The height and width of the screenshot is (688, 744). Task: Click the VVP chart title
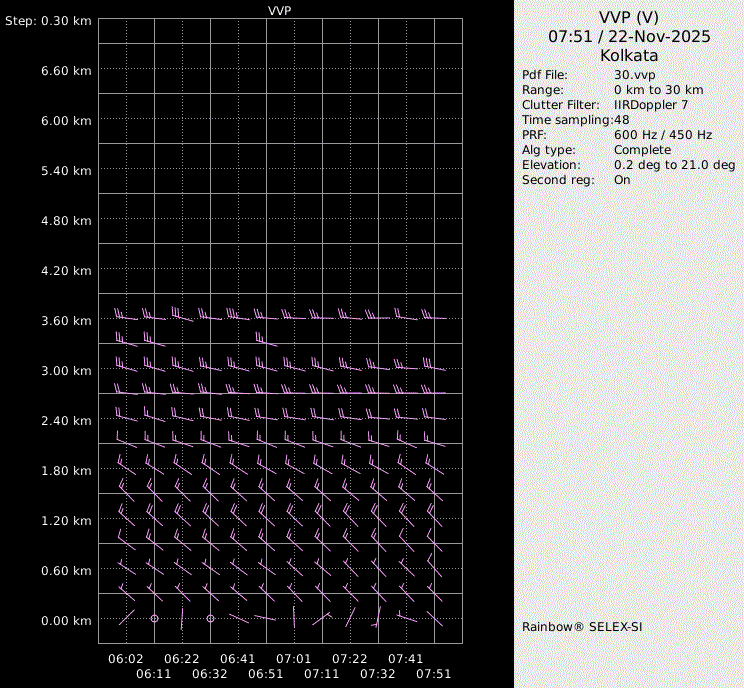(x=280, y=10)
